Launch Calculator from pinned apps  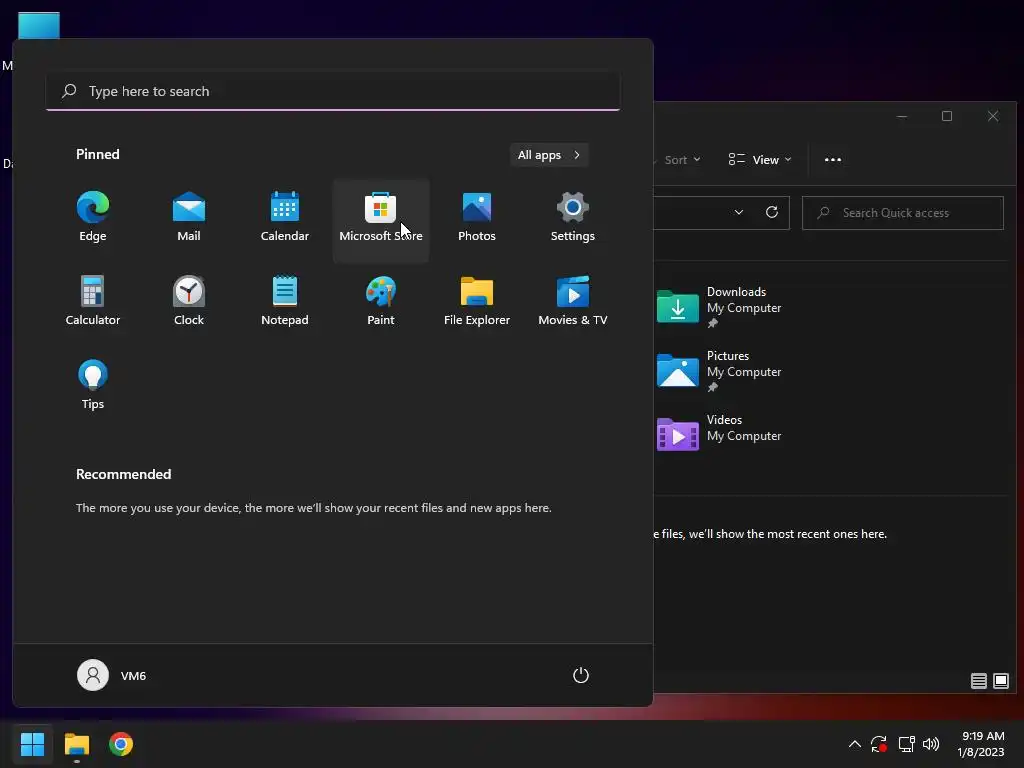(93, 301)
